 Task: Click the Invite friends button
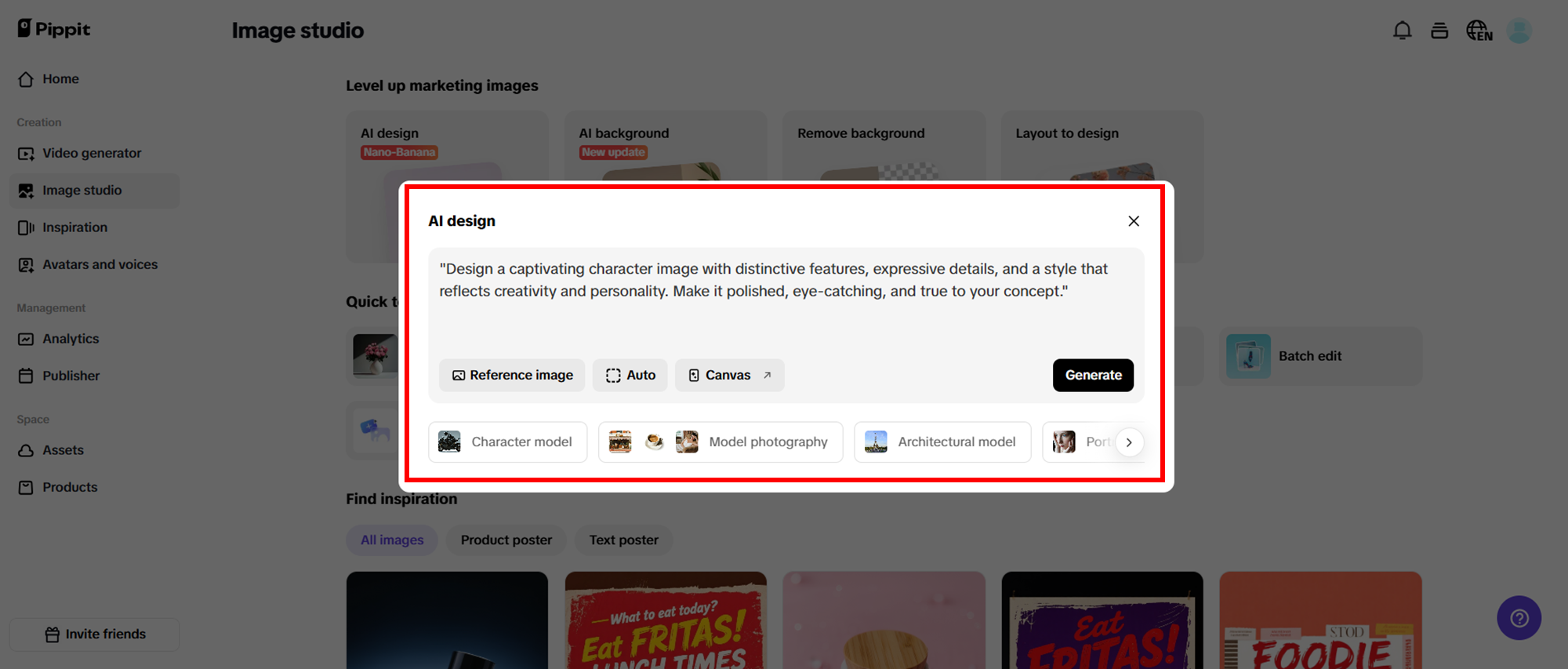click(95, 634)
